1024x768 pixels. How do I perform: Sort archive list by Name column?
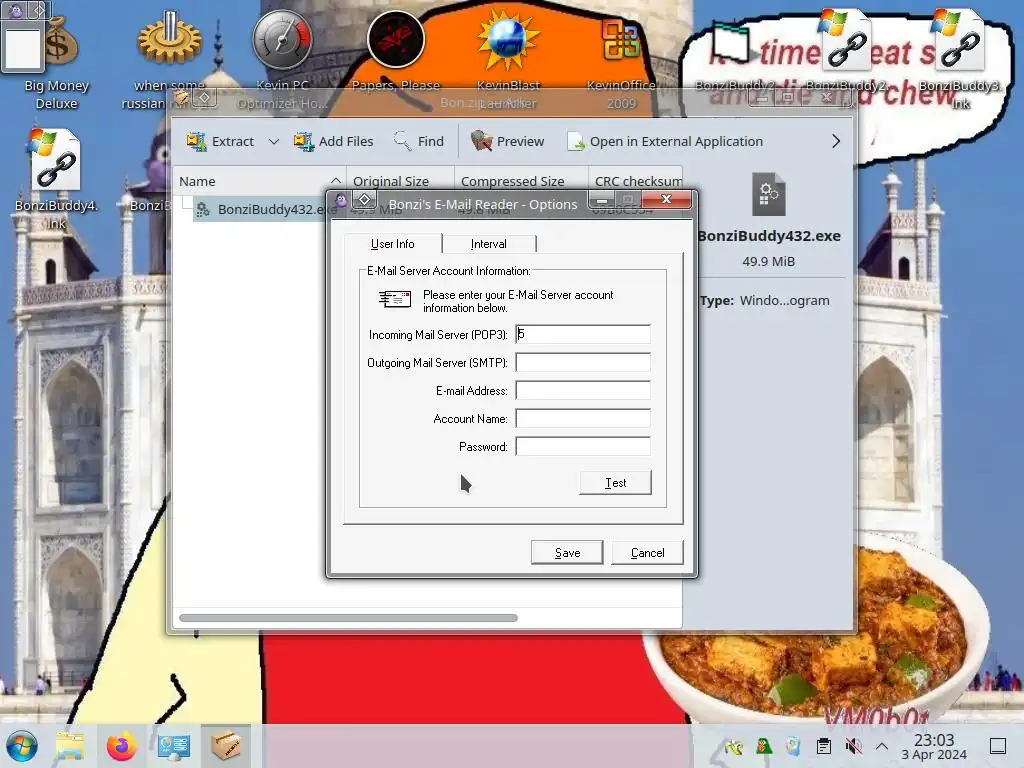(259, 181)
